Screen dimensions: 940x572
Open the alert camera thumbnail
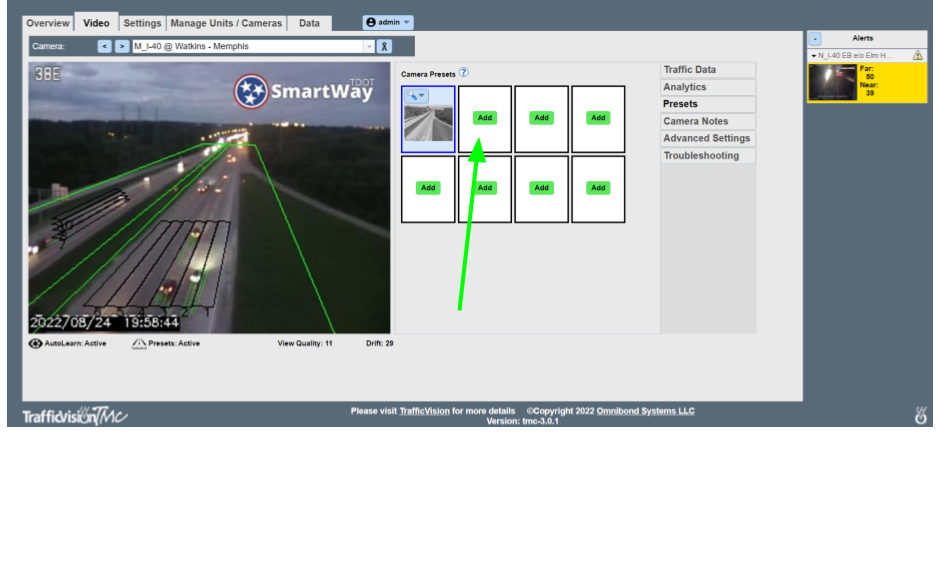pyautogui.click(x=833, y=82)
